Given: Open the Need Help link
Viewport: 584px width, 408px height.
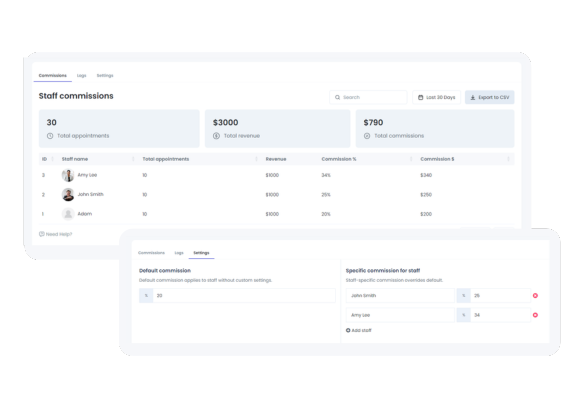Looking at the screenshot, I should point(59,234).
